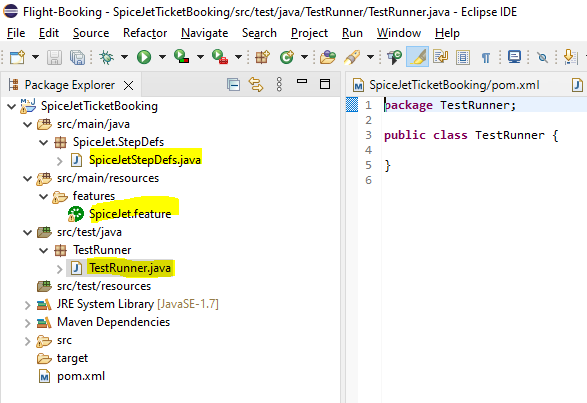Toggle Mark Occurrences highlighter button
This screenshot has width=587, height=403.
point(417,57)
